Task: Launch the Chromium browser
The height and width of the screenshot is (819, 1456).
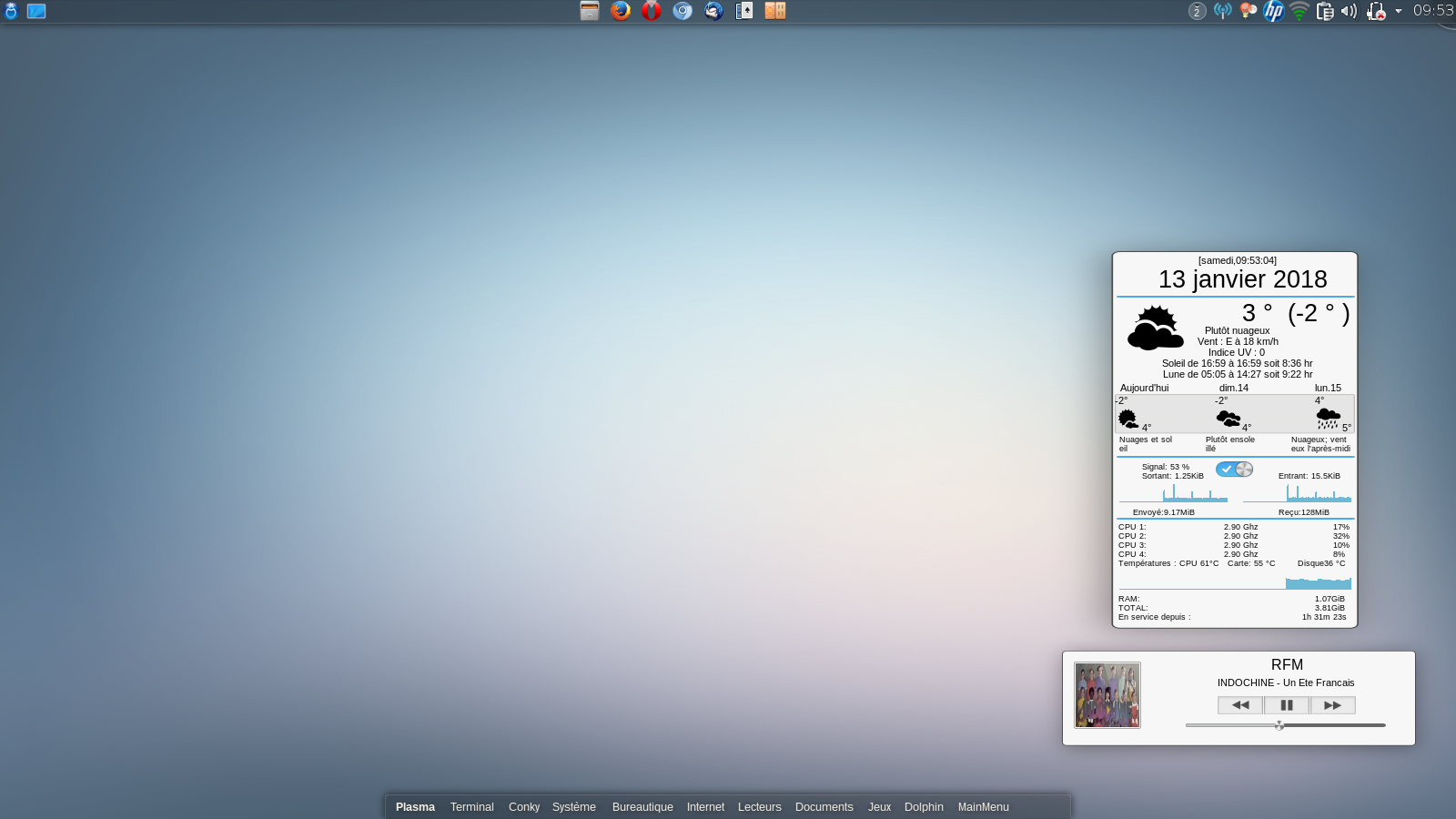Action: [x=682, y=11]
